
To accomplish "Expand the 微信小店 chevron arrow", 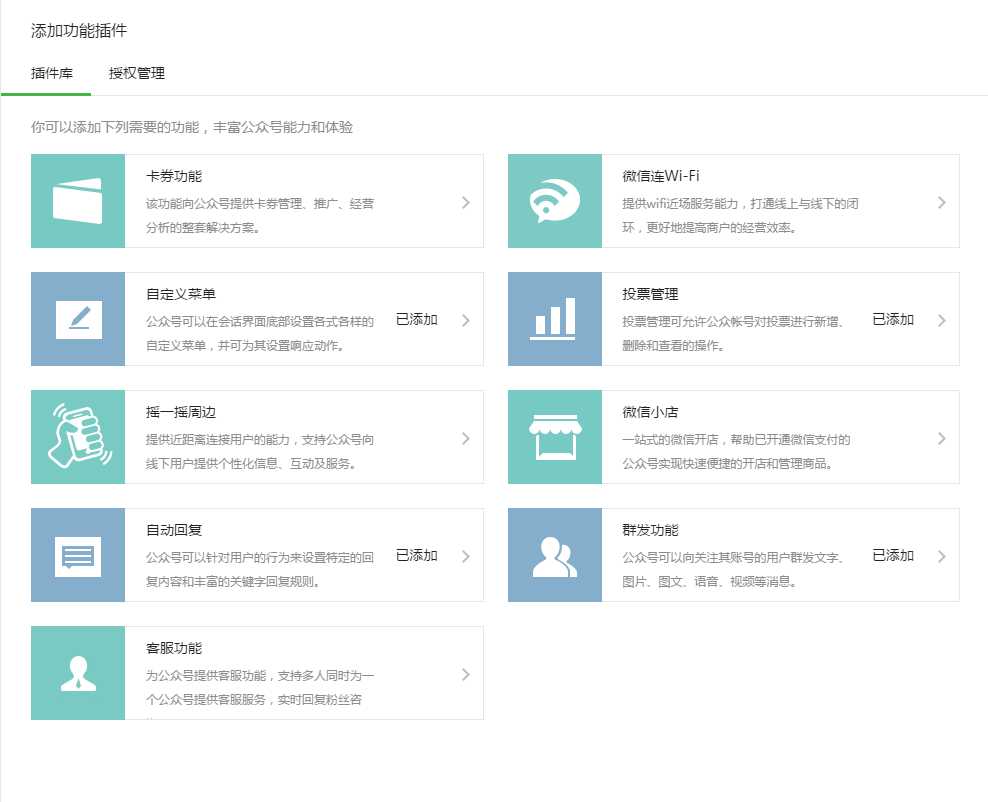I will click(x=942, y=438).
